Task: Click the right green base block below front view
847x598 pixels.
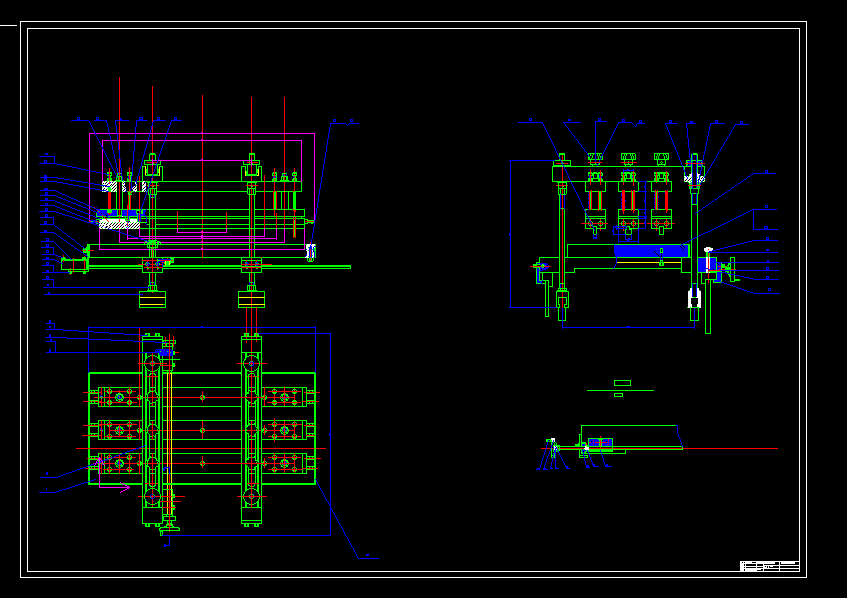Action: click(x=251, y=298)
